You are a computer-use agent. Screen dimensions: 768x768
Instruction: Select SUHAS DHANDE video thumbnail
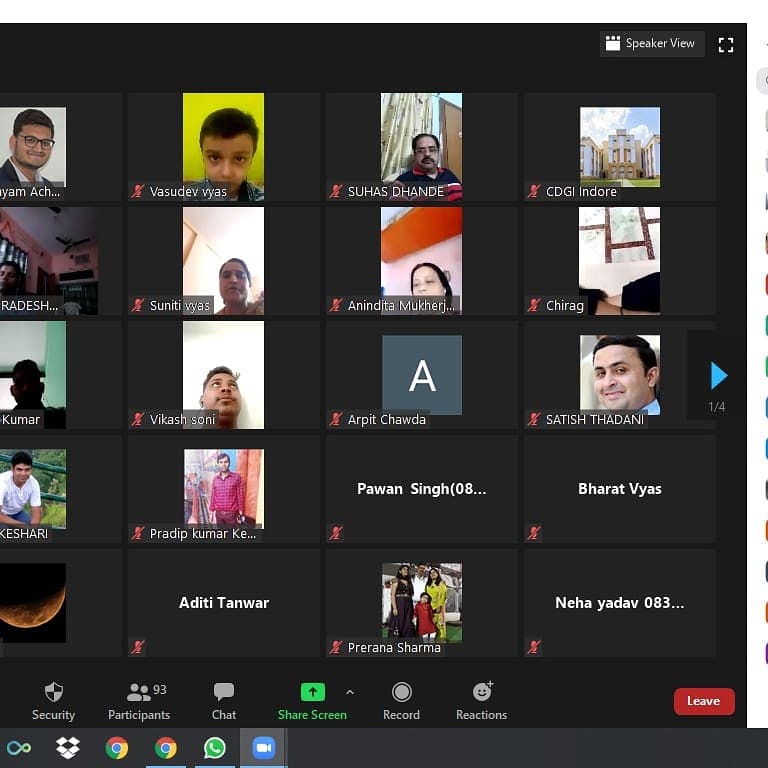(421, 147)
